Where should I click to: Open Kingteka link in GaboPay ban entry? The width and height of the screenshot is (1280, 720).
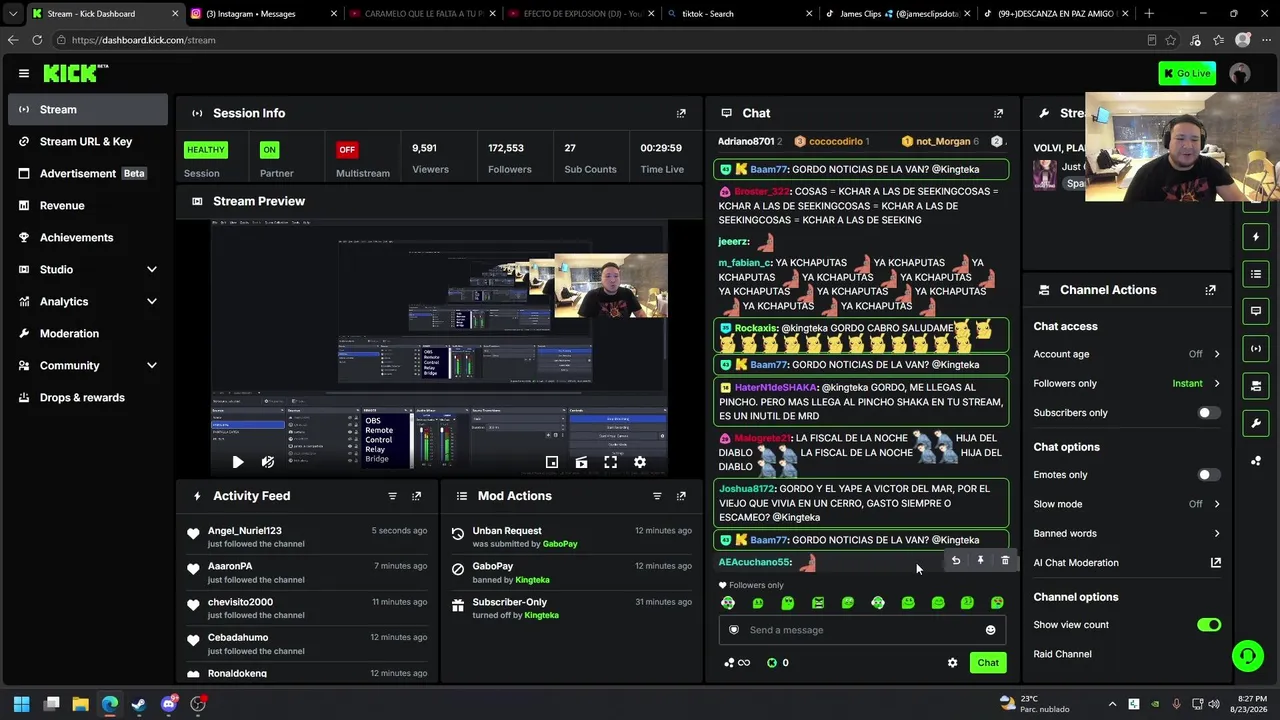click(x=533, y=580)
